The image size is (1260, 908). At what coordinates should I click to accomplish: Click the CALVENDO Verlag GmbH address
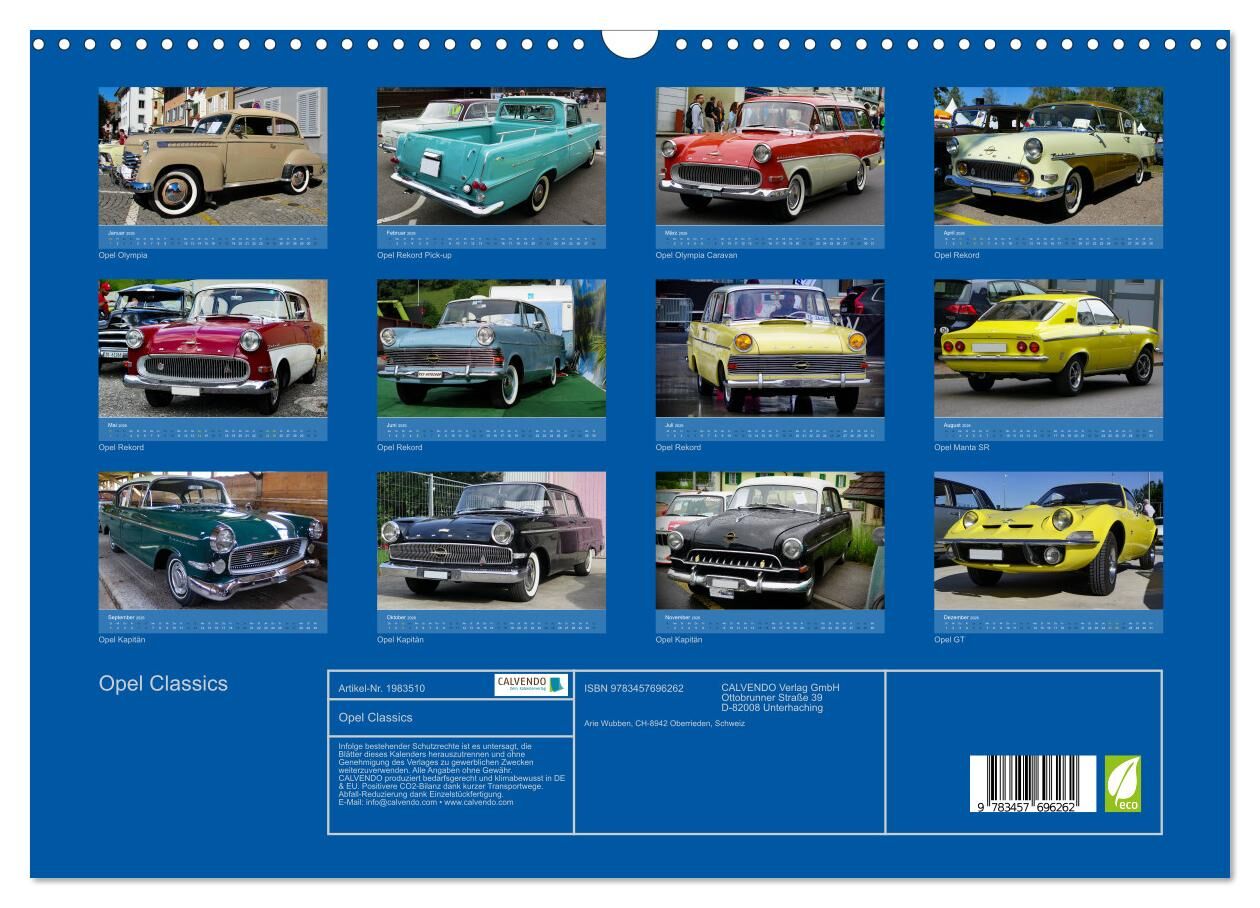(780, 697)
